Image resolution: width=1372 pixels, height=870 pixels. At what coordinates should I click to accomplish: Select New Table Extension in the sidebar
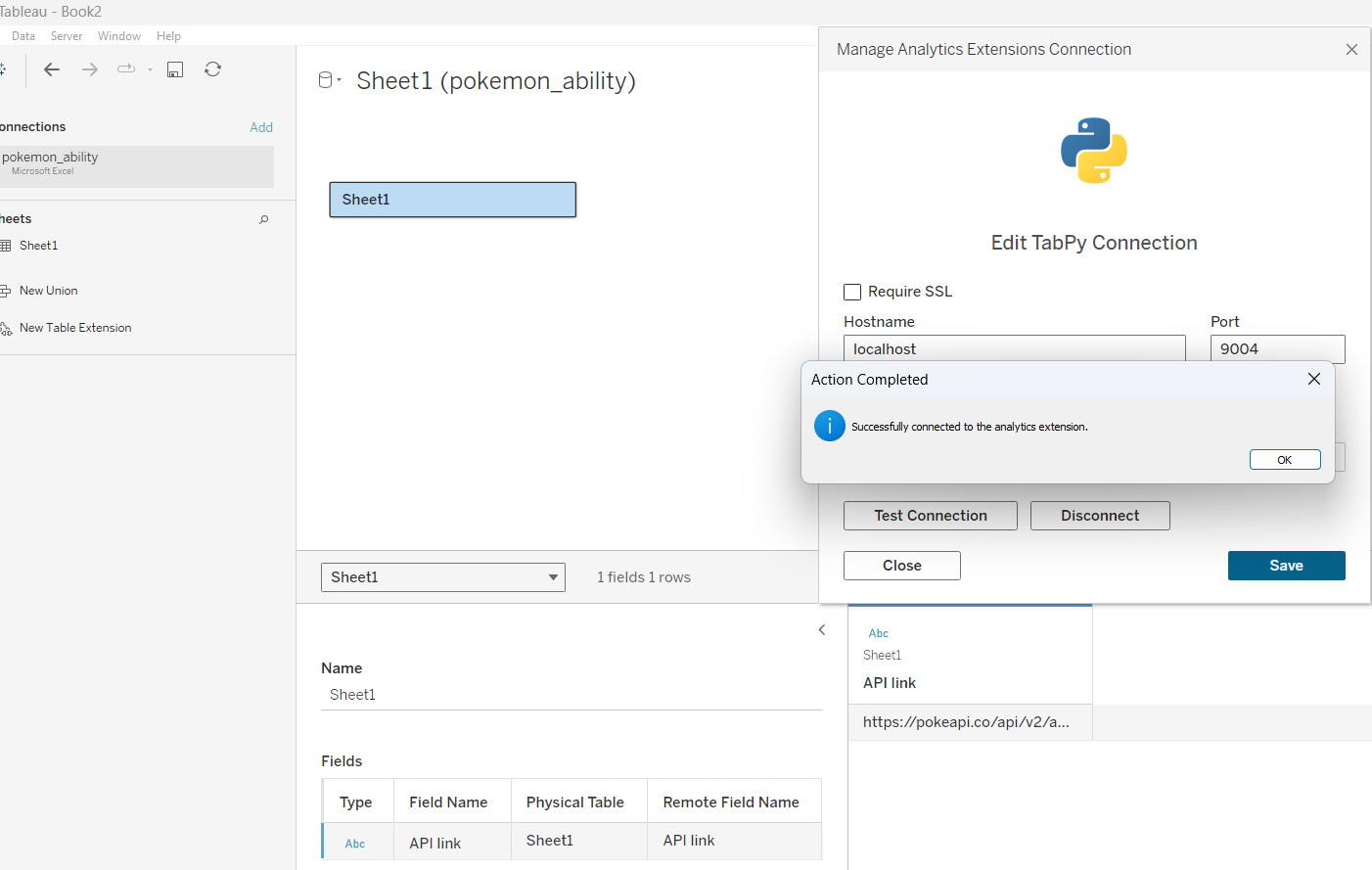click(x=75, y=328)
